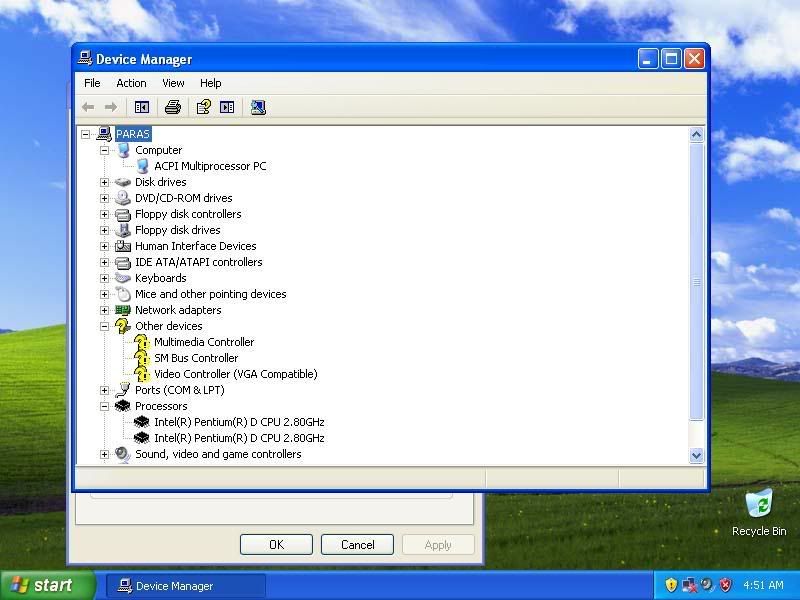This screenshot has width=800, height=600.
Task: Expand DVD/CD-ROM drives category
Action: (x=104, y=198)
